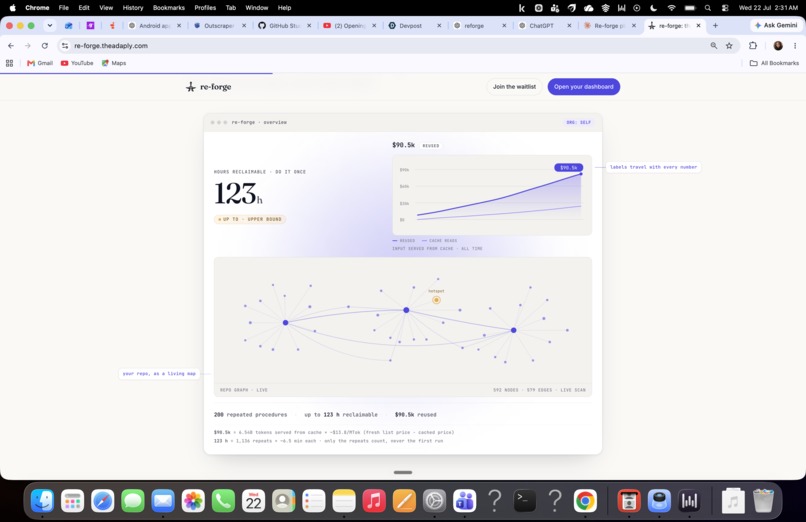Switch to the YouTube Opening tab
Screen dimensions: 806x522
(349, 25)
